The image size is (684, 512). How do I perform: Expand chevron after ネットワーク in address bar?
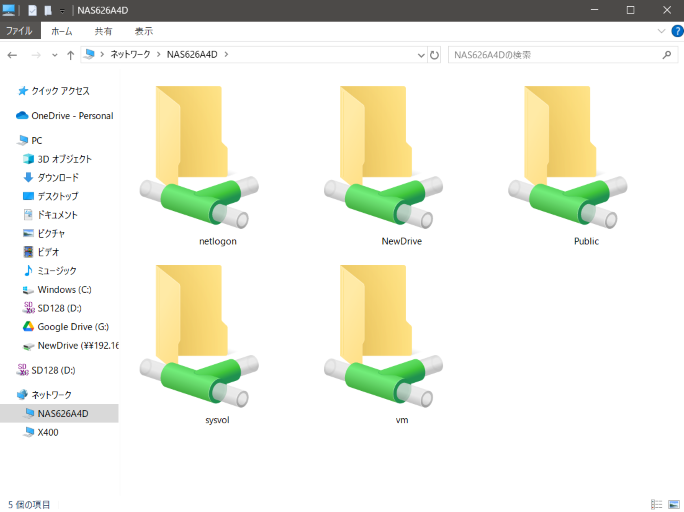click(158, 55)
